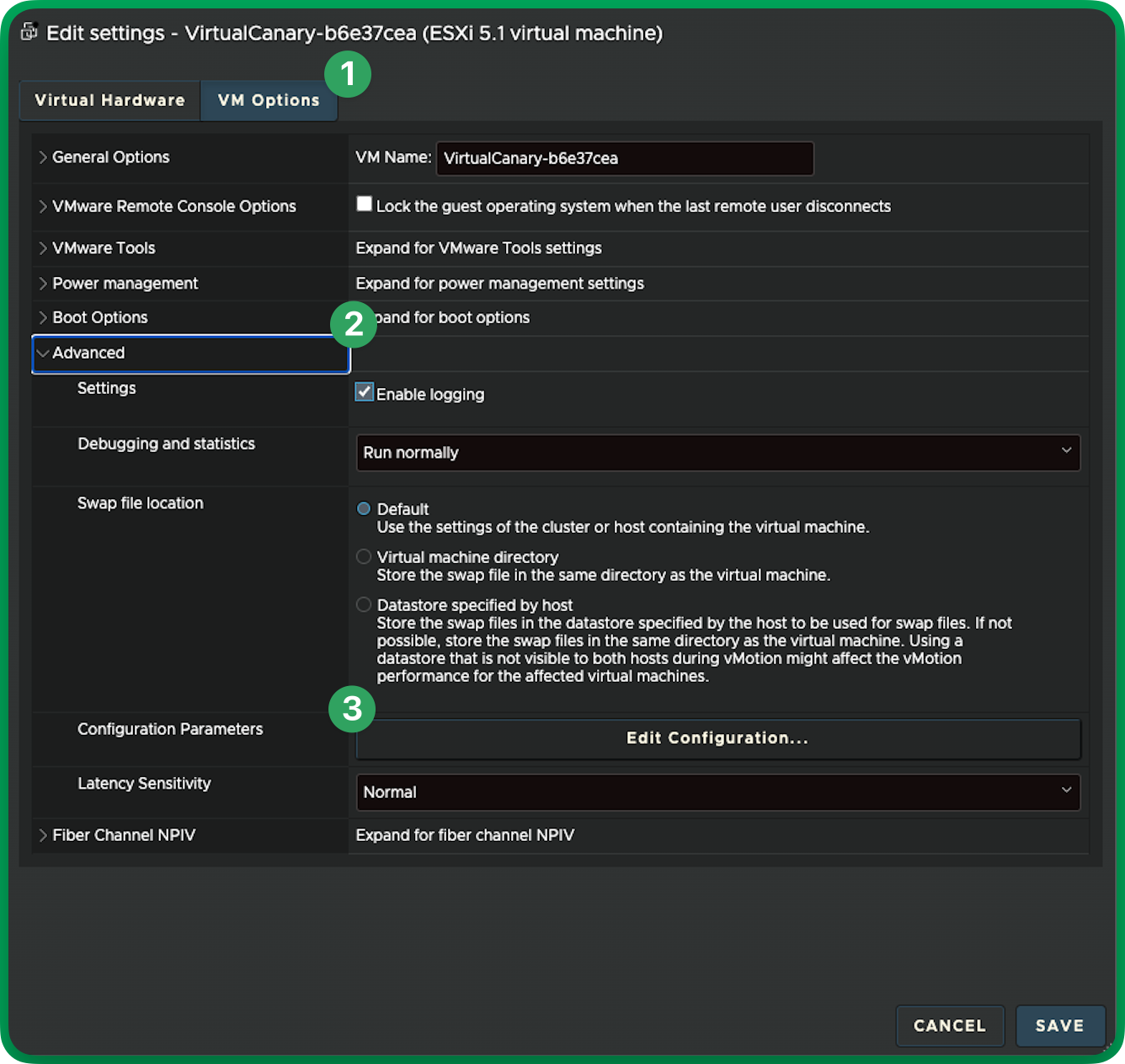Click the Configuration Parameters label
The height and width of the screenshot is (1064, 1125).
tap(170, 729)
